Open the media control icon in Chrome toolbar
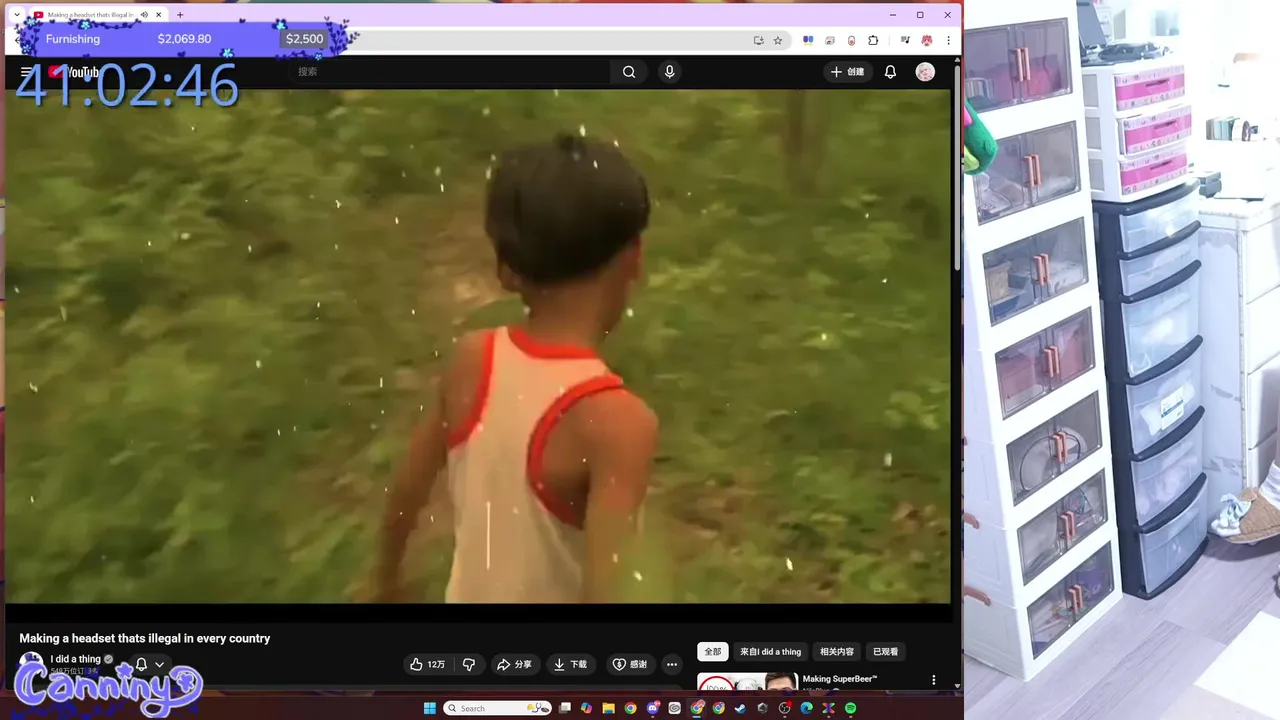The image size is (1280, 720). [x=905, y=40]
